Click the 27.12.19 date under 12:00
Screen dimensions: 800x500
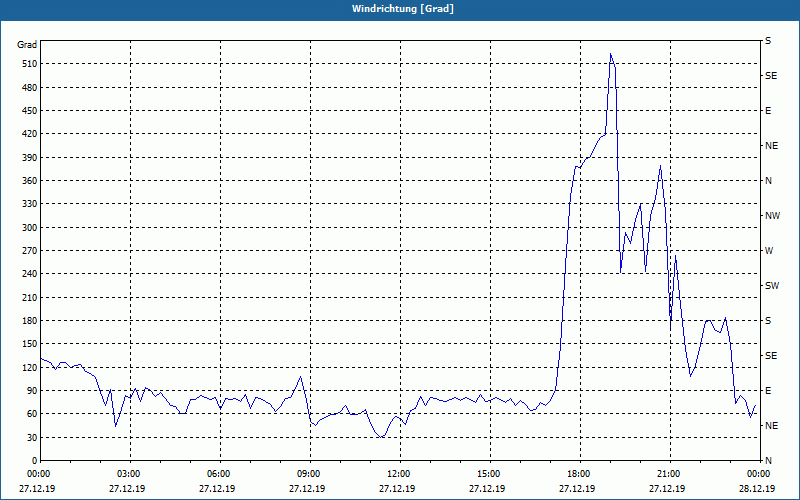point(396,488)
